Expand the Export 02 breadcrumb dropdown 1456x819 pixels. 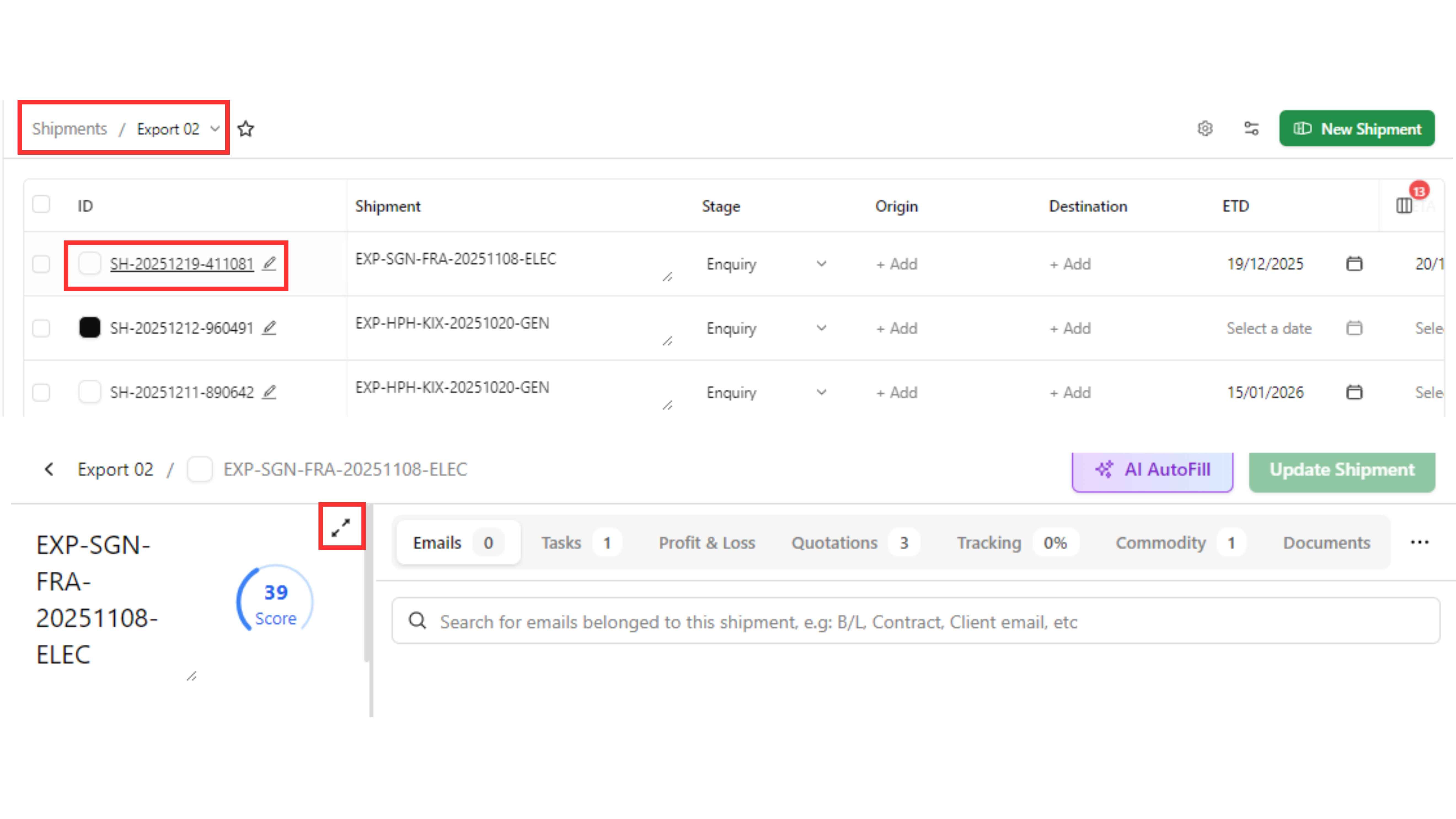pos(215,129)
